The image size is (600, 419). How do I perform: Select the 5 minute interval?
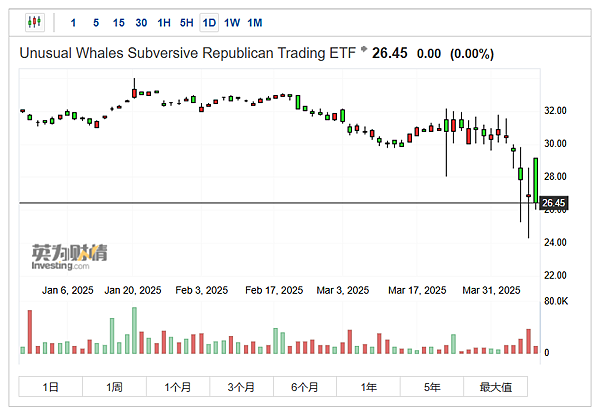point(96,23)
